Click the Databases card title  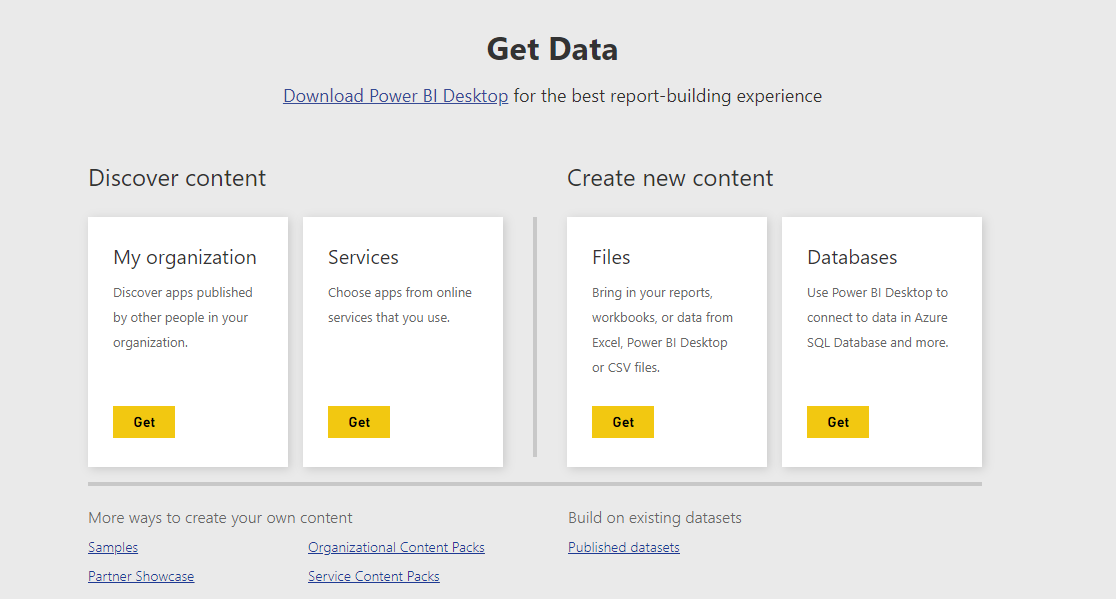[852, 257]
